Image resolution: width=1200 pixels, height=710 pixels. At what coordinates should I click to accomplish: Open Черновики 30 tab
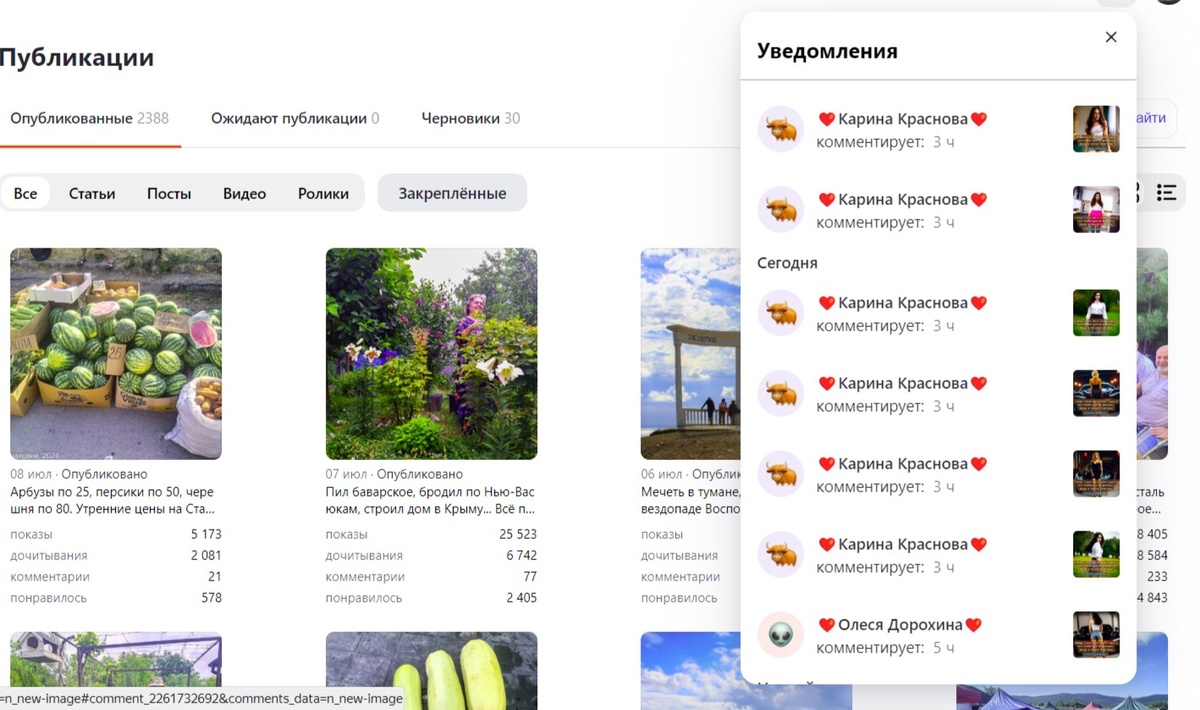click(x=471, y=118)
